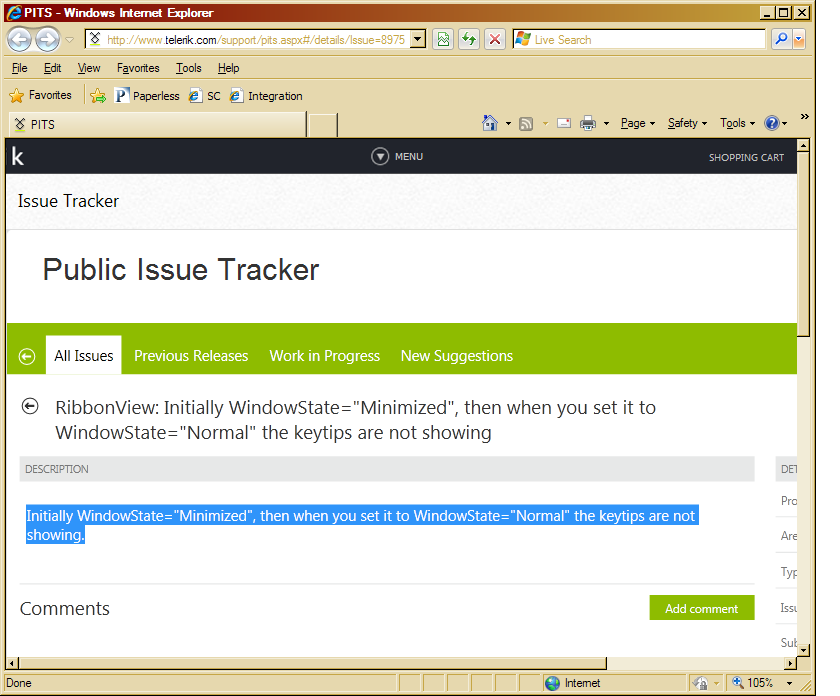Click the Home icon in command bar
840x696 pixels.
click(490, 123)
